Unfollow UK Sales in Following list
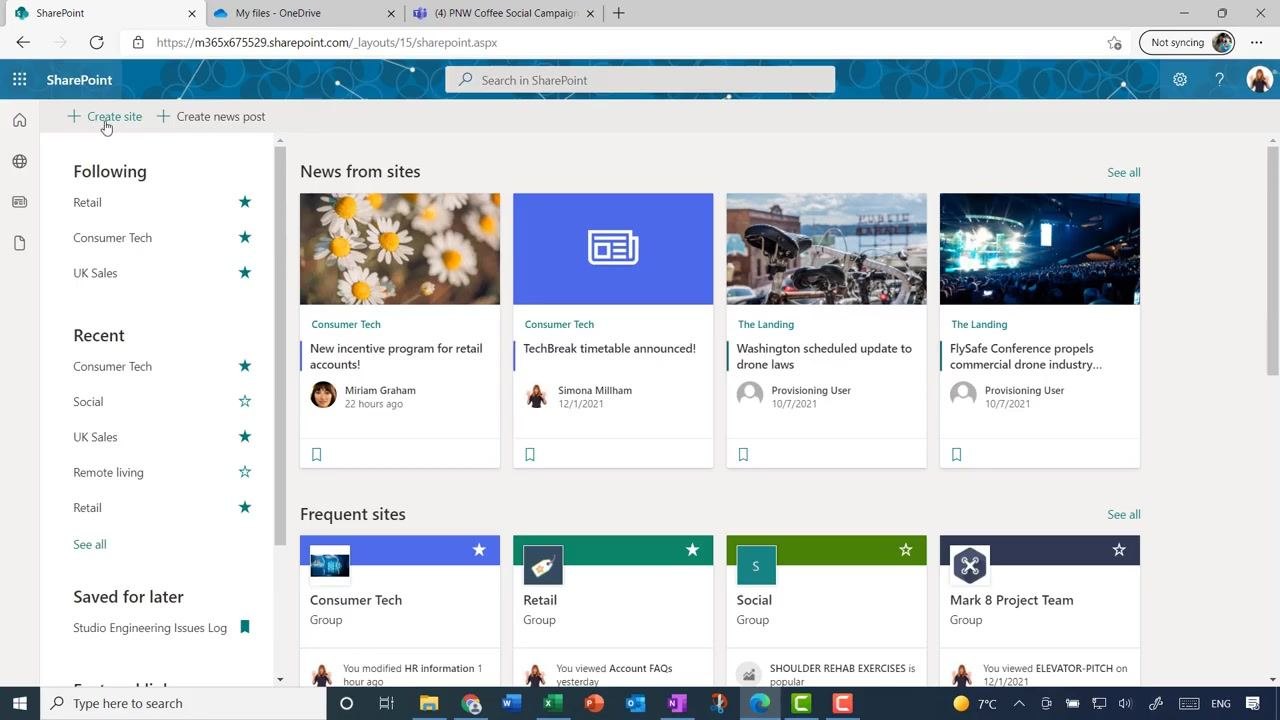Screen dimensions: 1280x720 pyautogui.click(x=245, y=272)
